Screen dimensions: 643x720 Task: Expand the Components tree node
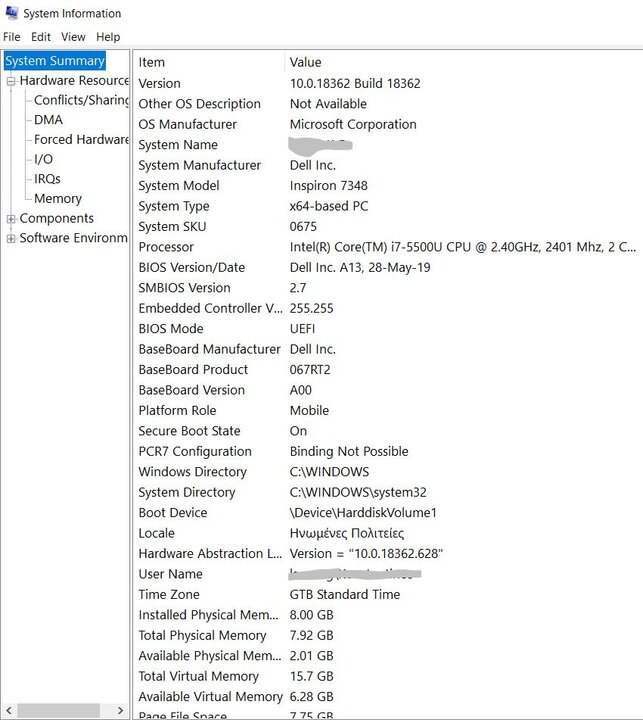point(11,219)
